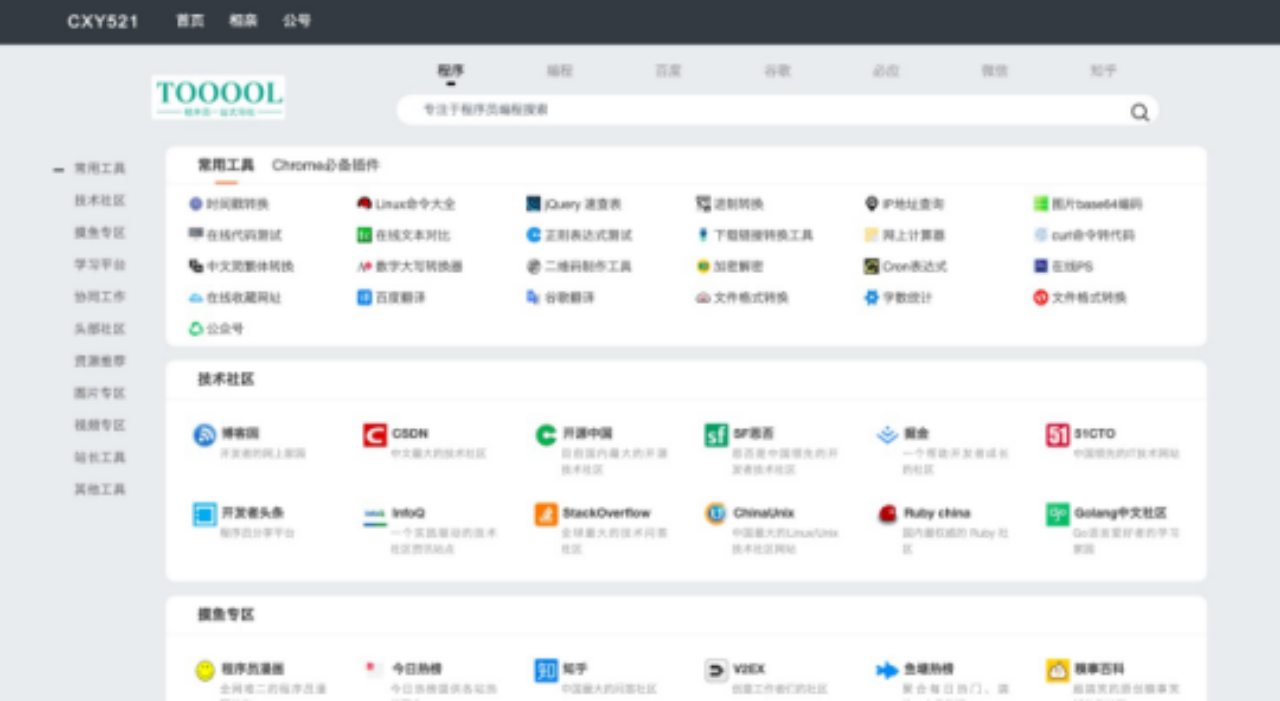Screen dimensions: 1280x701
Task: Click the magnifier search icon
Action: 1139,113
